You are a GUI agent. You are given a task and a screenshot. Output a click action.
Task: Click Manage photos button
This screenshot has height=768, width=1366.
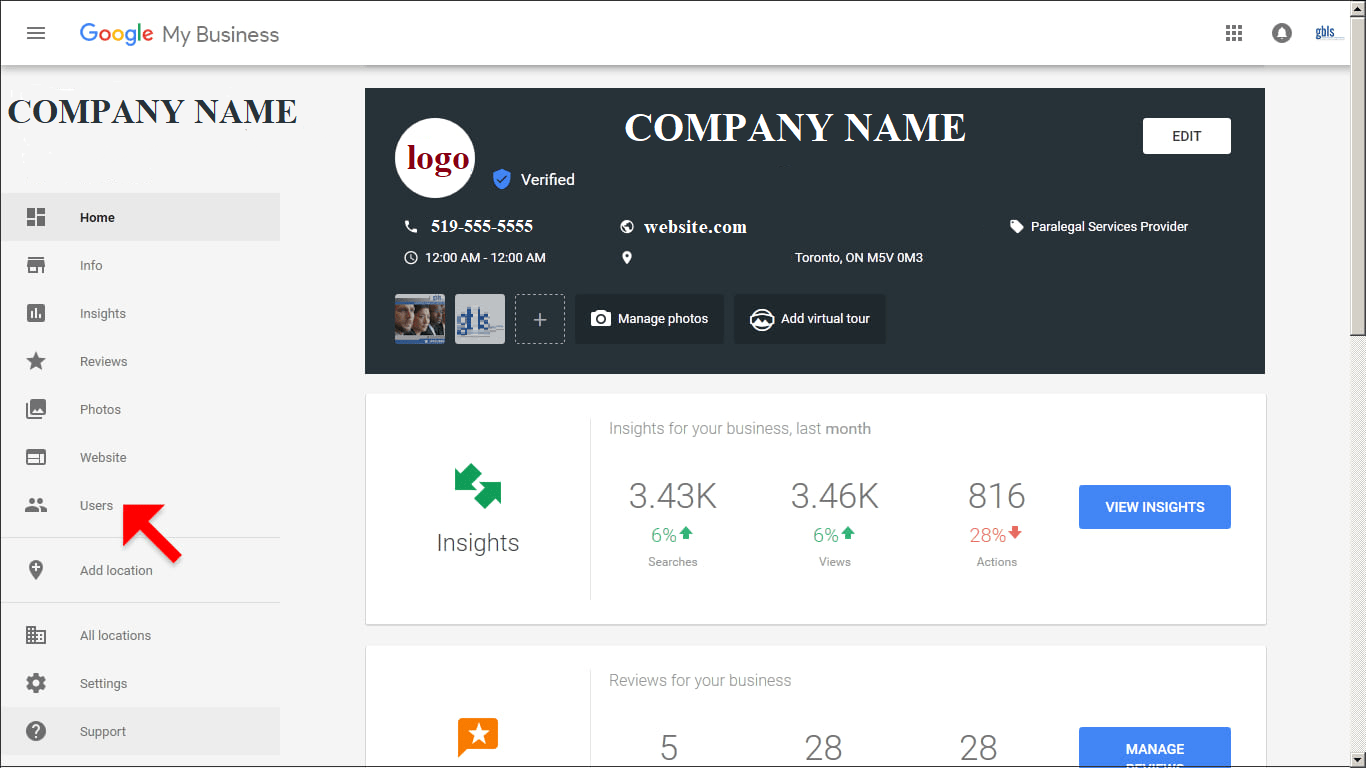click(x=649, y=319)
